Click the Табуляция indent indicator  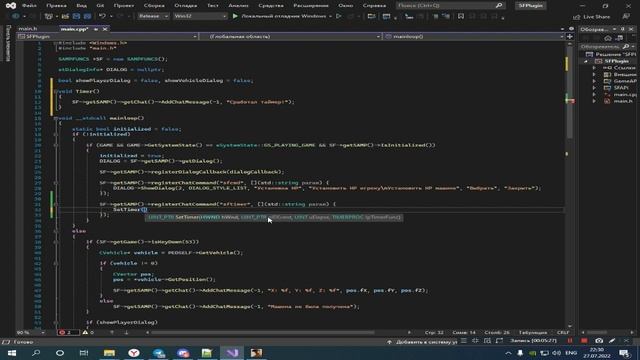533,333
